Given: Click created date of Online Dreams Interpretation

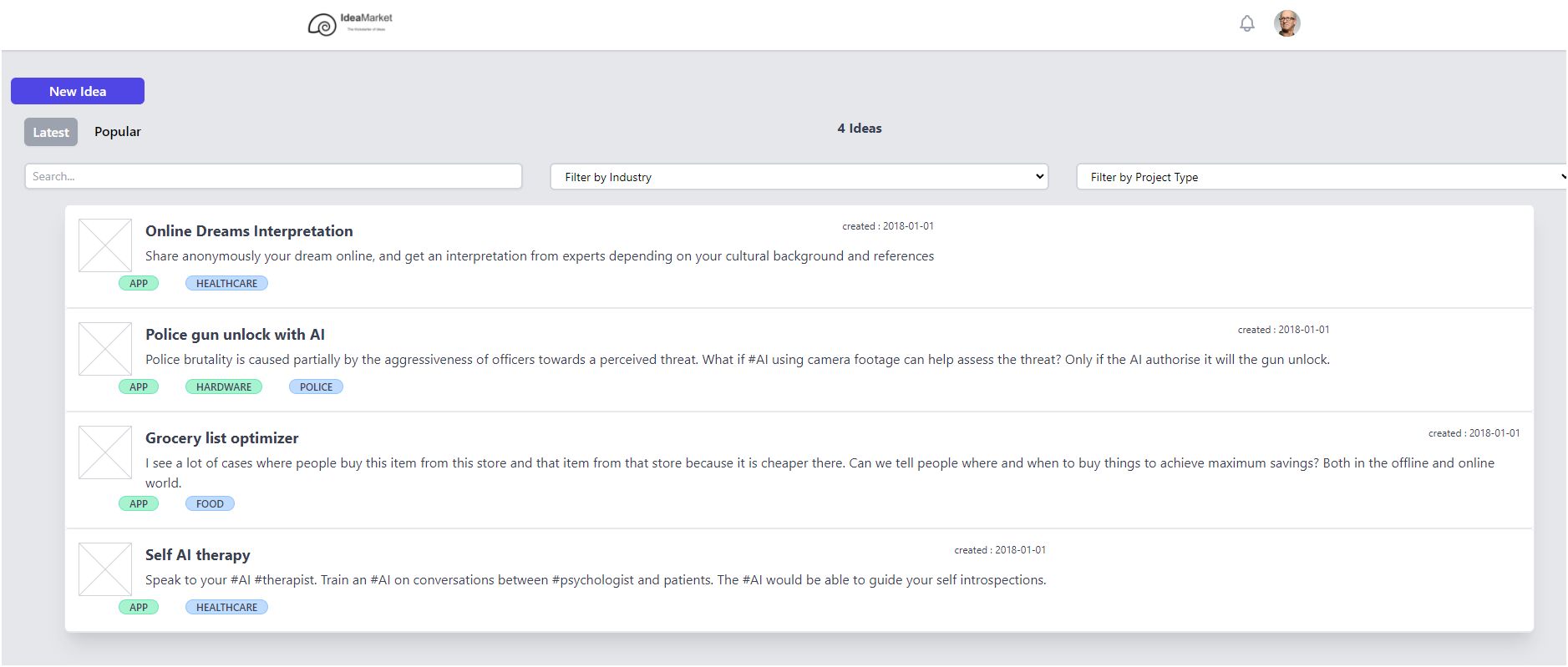Looking at the screenshot, I should click(x=888, y=226).
